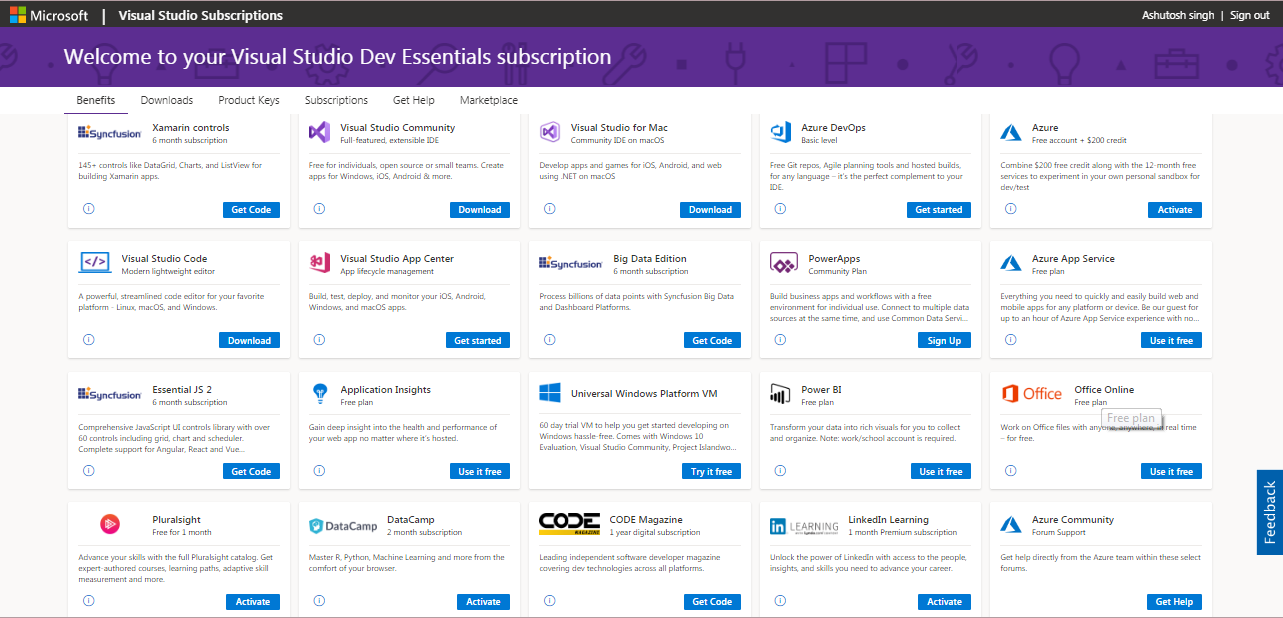1283x618 pixels.
Task: Open info icon on PowerApps card
Action: (780, 340)
